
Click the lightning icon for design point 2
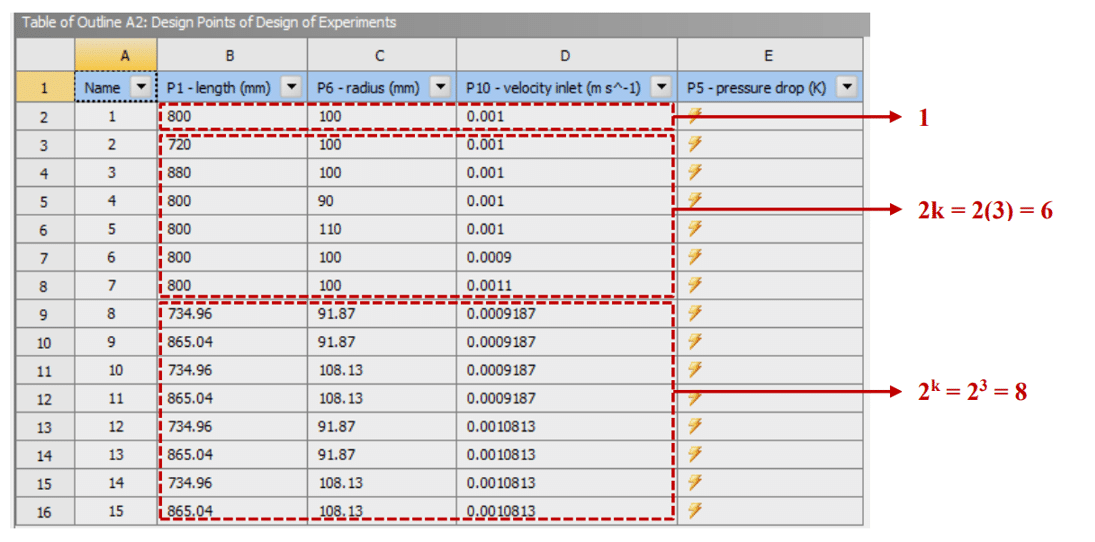(x=693, y=145)
